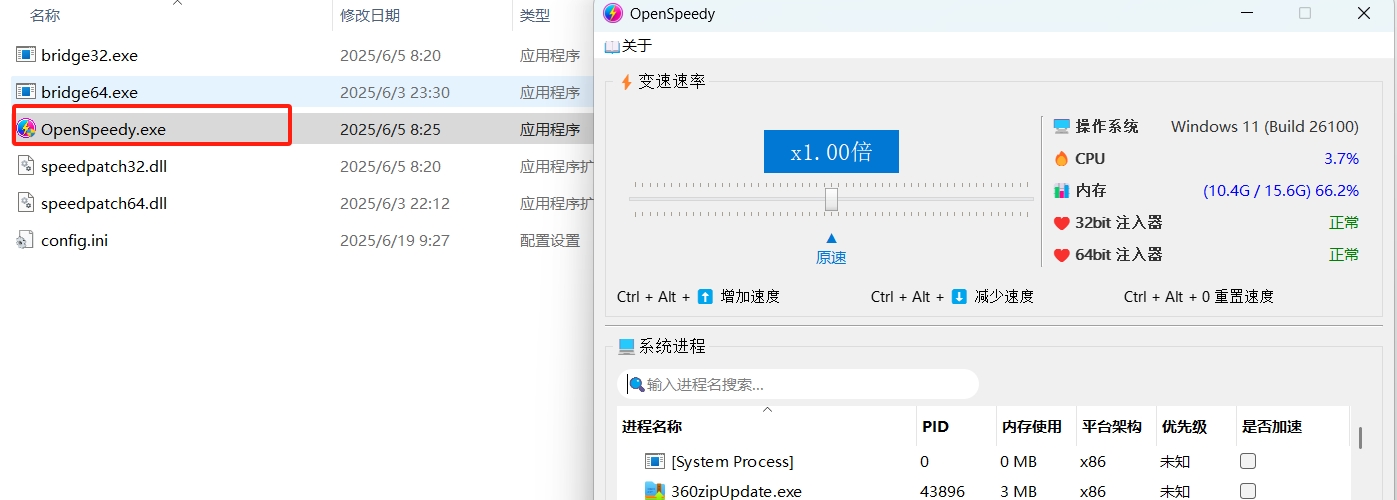Click the 原速 original speed marker
Viewport: 1397px width, 500px height.
831,257
